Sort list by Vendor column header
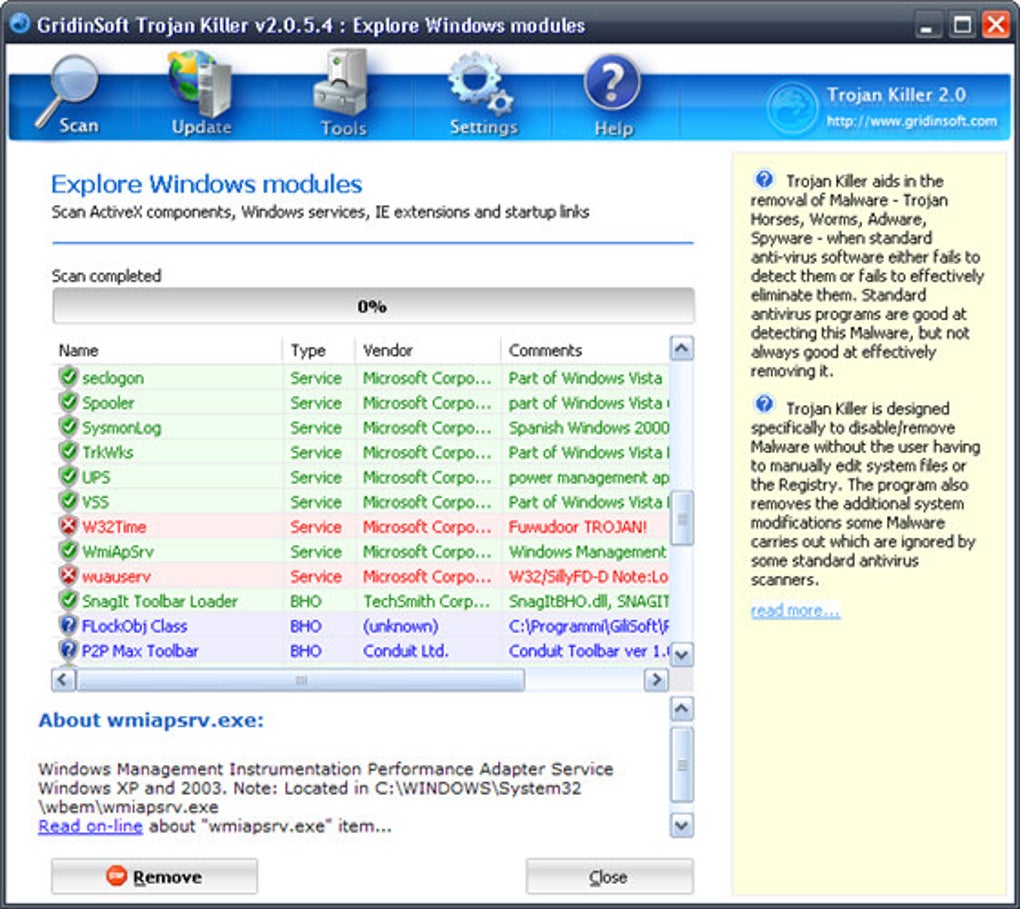The image size is (1020, 909). tap(428, 350)
